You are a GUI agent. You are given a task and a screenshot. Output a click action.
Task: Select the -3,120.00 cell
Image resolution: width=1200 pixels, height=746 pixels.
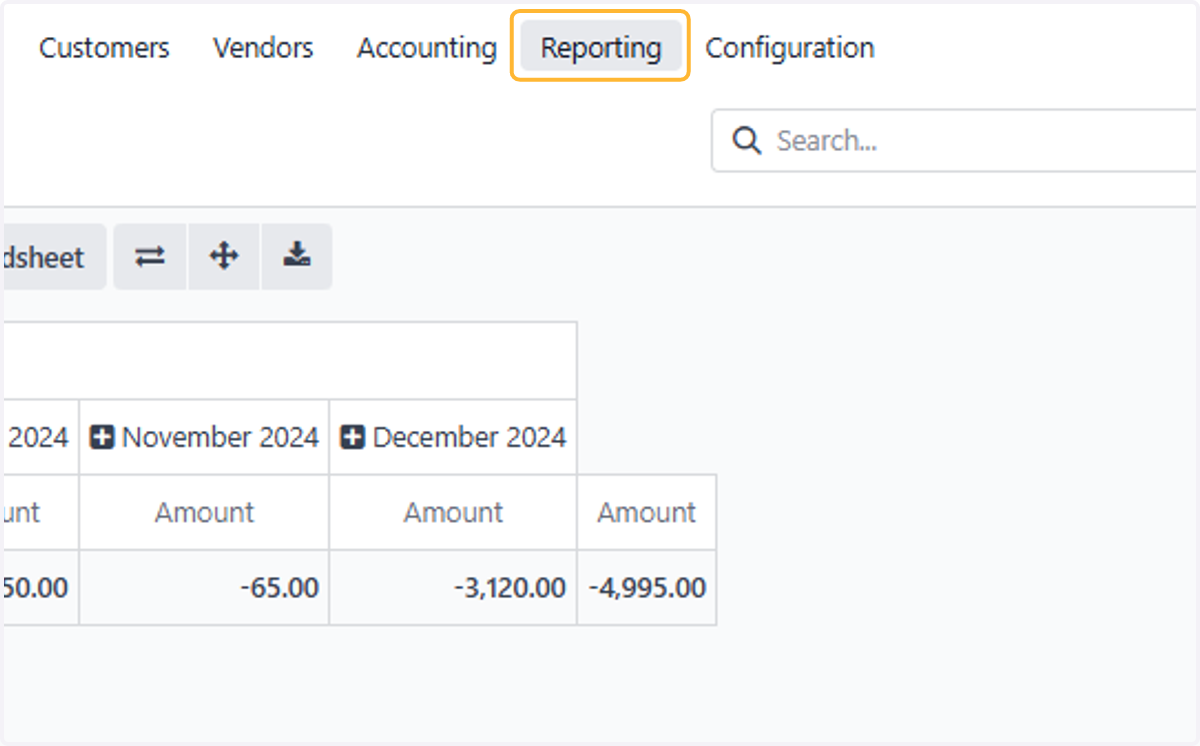[x=453, y=587]
